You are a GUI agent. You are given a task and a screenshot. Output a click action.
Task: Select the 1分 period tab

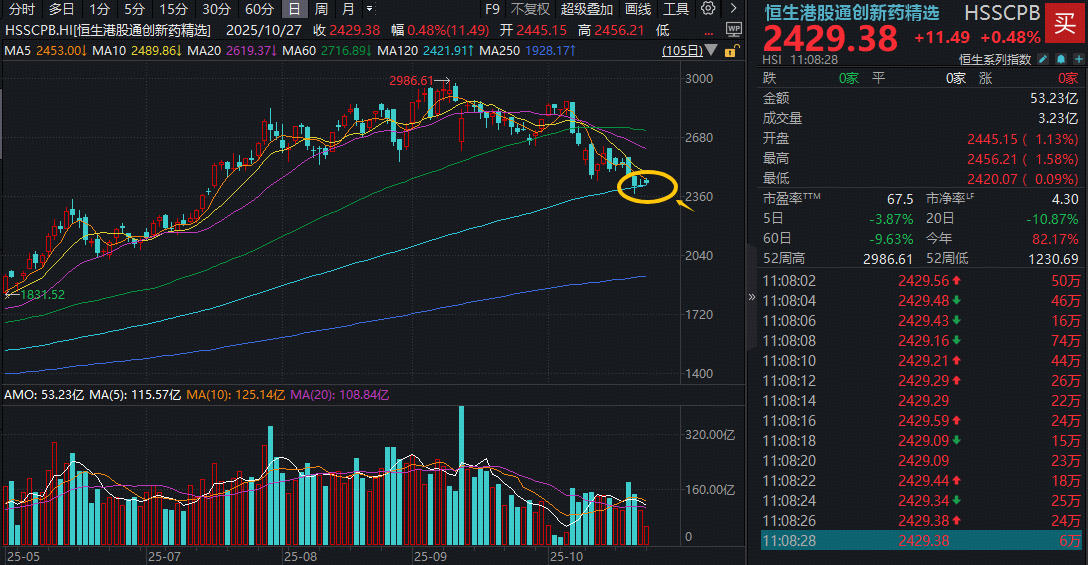99,9
